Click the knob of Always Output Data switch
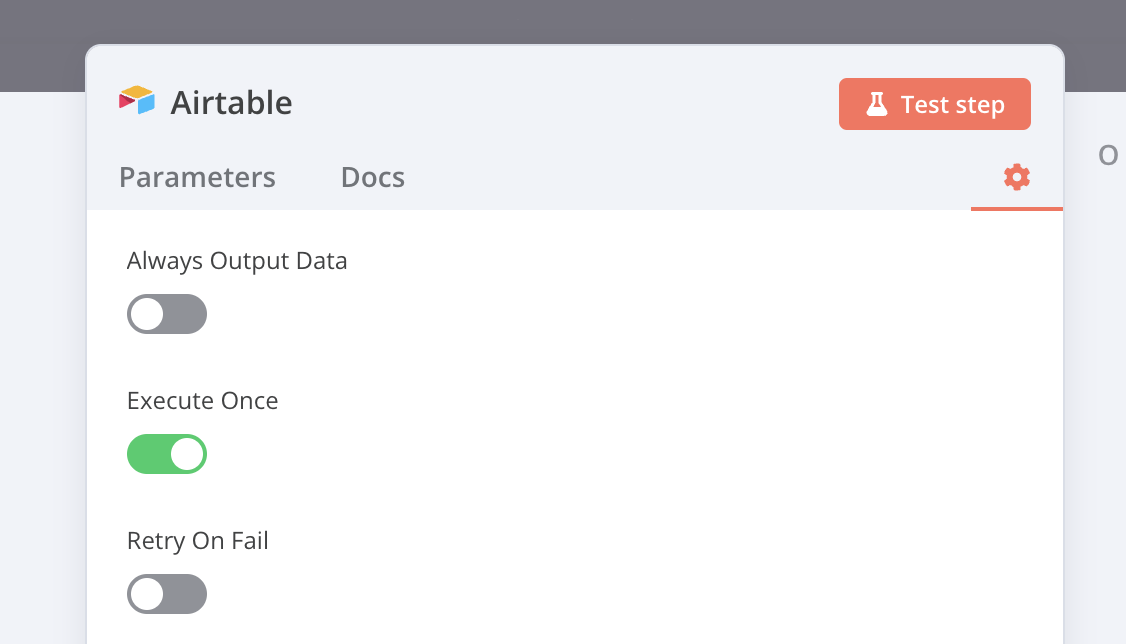 [x=147, y=314]
